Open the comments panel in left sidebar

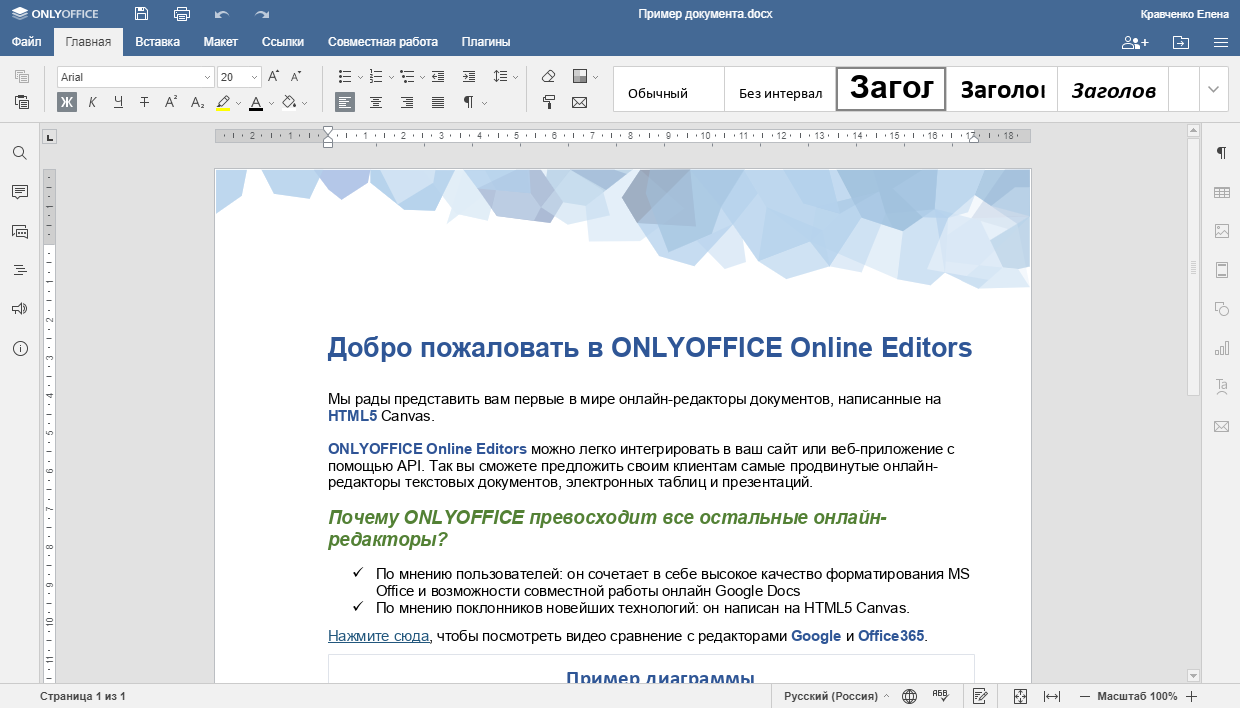tap(20, 192)
